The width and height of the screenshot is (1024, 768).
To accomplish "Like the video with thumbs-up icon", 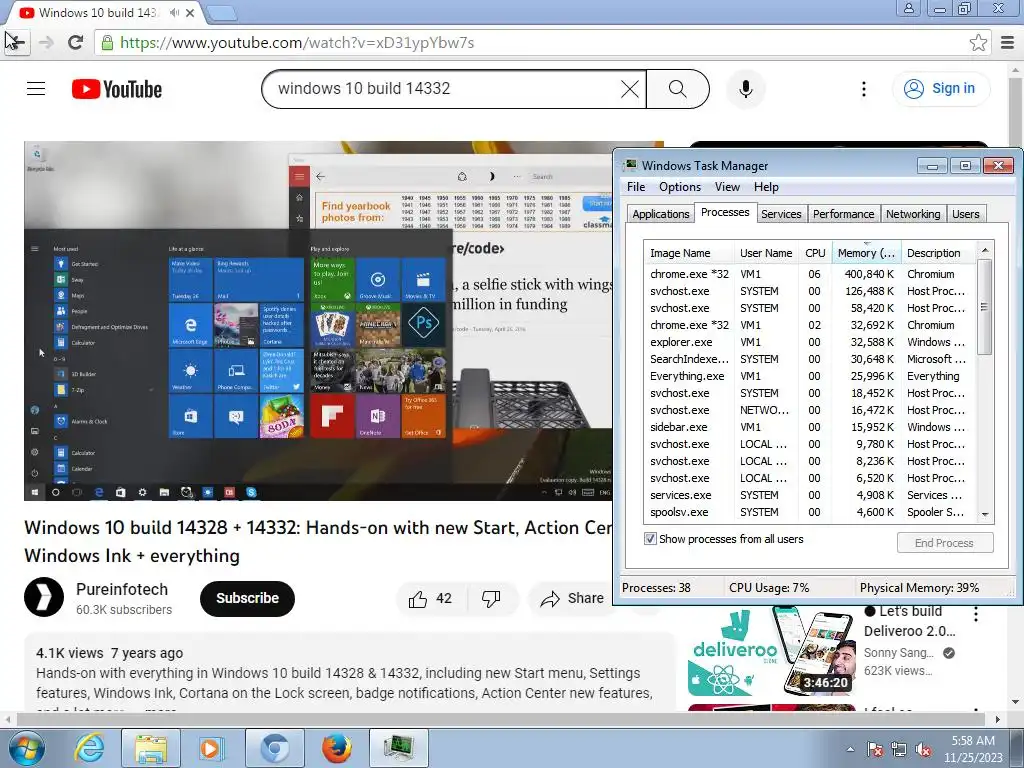I will (x=418, y=599).
